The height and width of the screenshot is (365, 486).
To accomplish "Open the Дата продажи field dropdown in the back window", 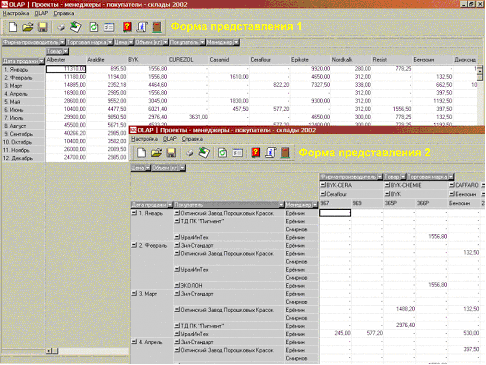I will [x=41, y=61].
